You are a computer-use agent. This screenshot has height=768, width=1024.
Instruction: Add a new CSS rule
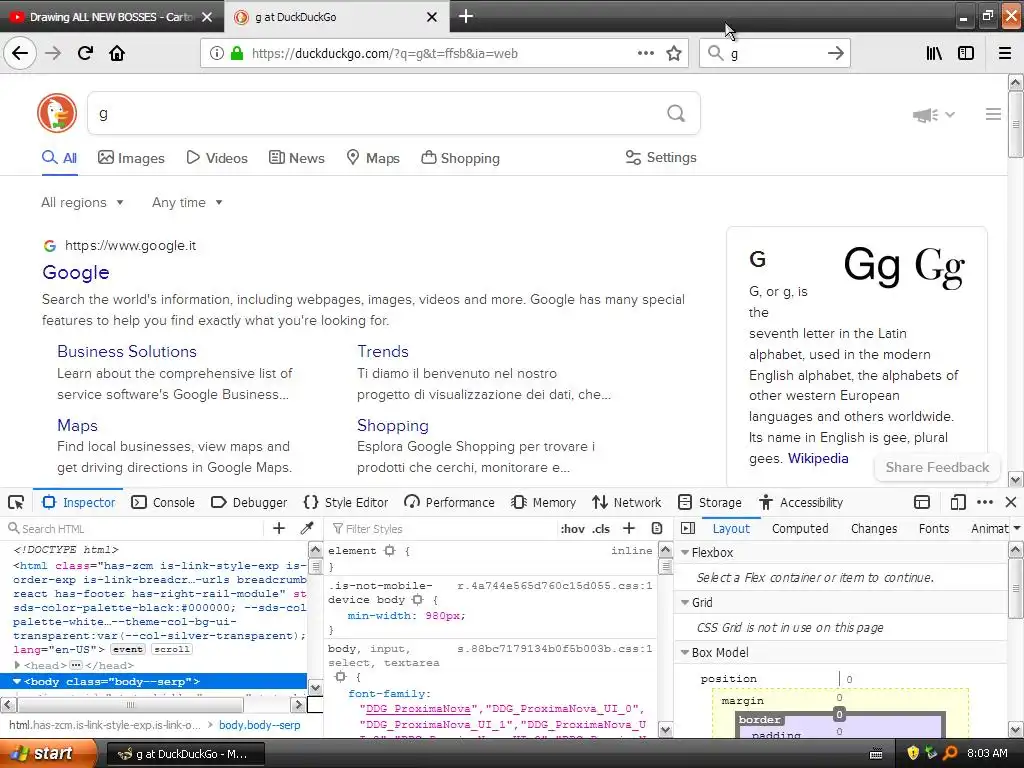tap(629, 528)
